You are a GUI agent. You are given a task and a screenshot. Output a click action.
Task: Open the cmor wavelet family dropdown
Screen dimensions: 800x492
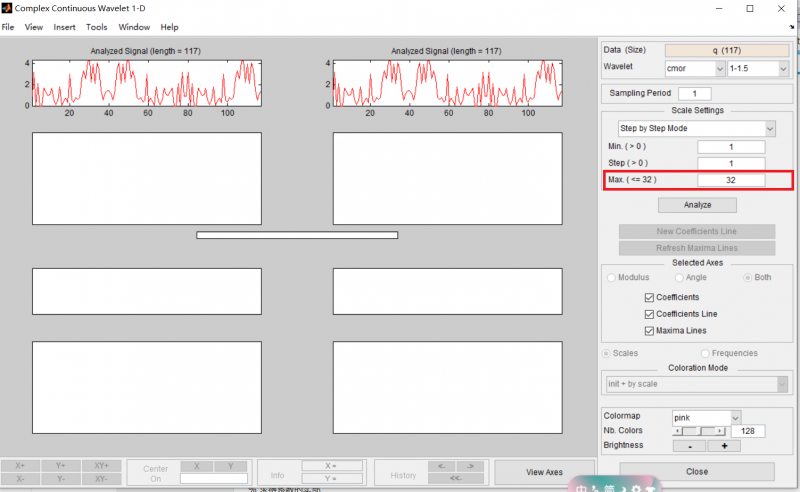[694, 68]
